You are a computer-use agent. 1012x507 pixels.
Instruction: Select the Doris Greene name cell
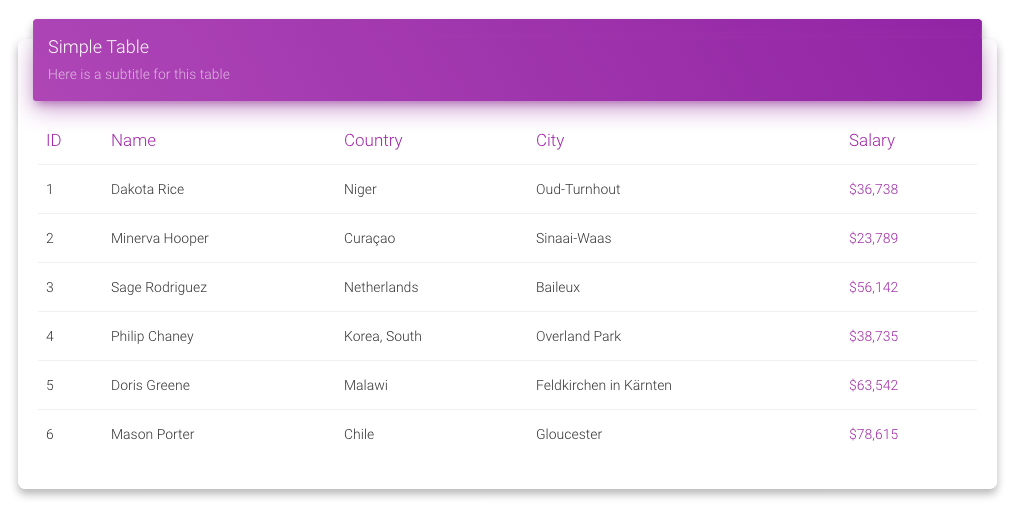click(x=150, y=385)
